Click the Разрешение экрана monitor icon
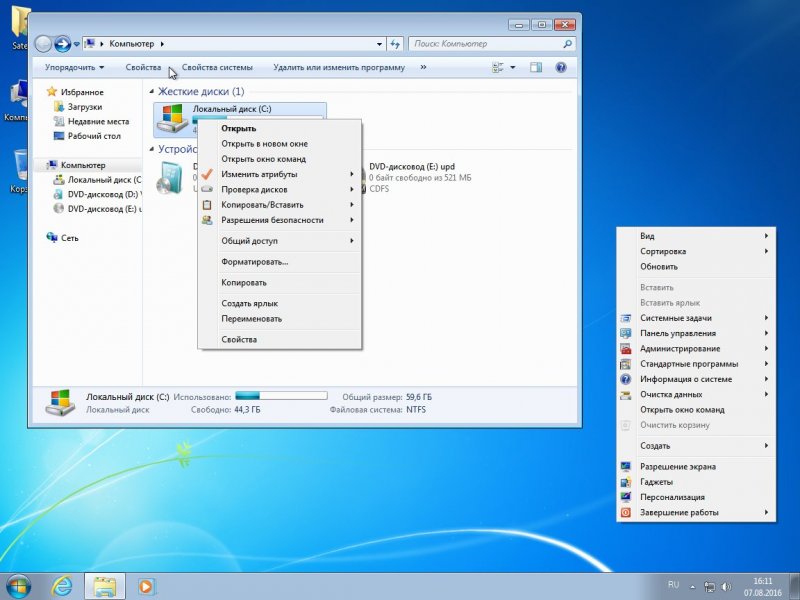 626,466
